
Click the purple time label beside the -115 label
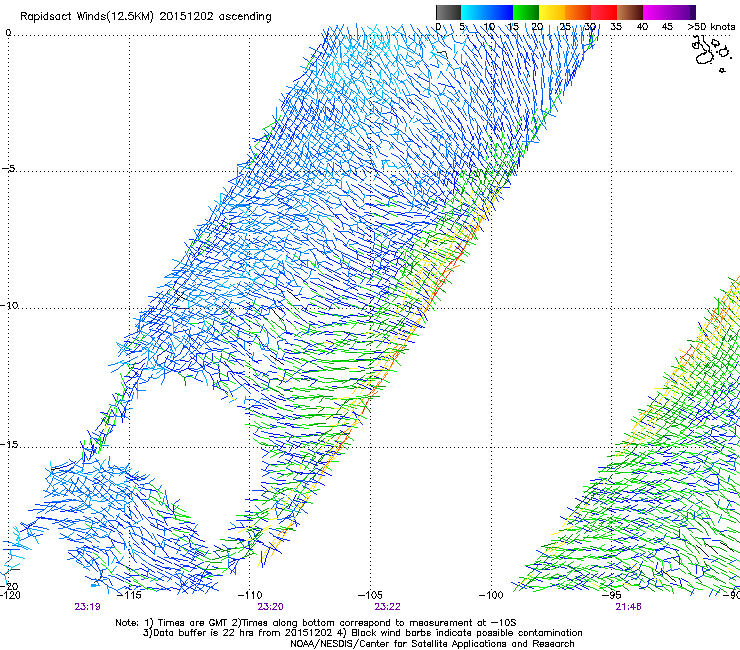pos(87,607)
